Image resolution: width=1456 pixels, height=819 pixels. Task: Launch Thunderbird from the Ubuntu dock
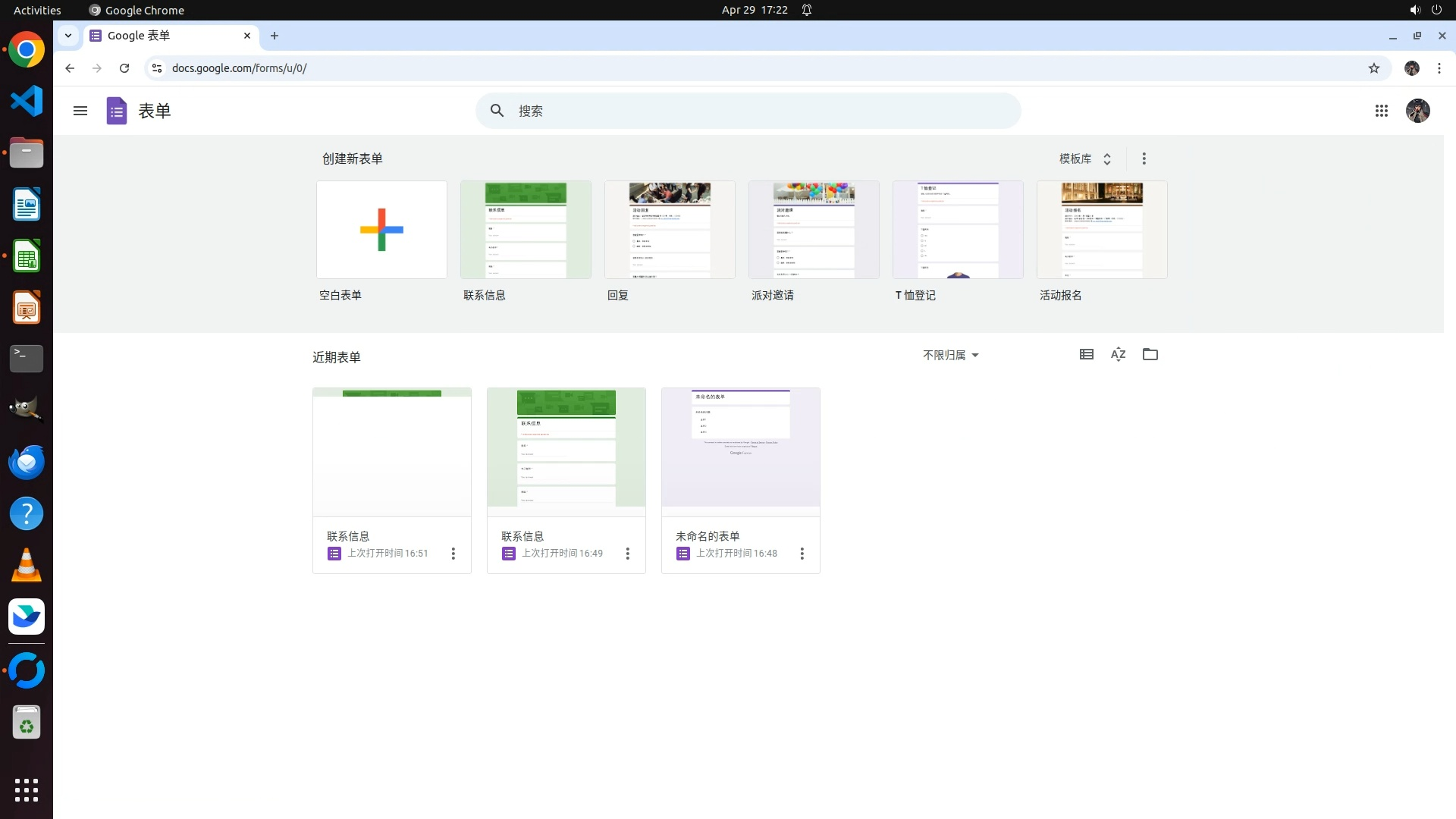[x=27, y=462]
